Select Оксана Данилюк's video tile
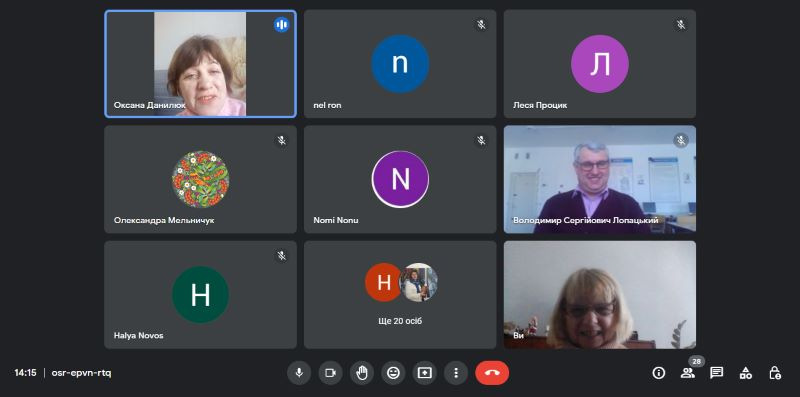Image resolution: width=800 pixels, height=397 pixels. (x=200, y=64)
